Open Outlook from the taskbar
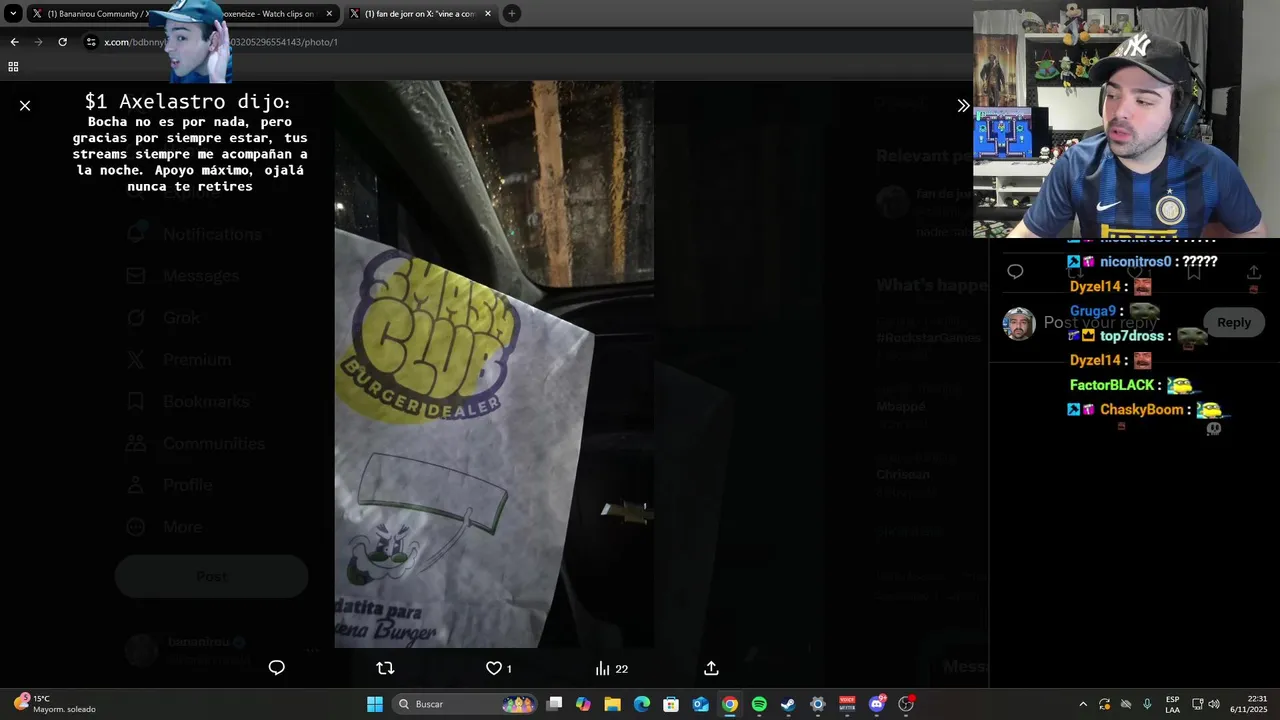Image resolution: width=1280 pixels, height=720 pixels. (701, 704)
